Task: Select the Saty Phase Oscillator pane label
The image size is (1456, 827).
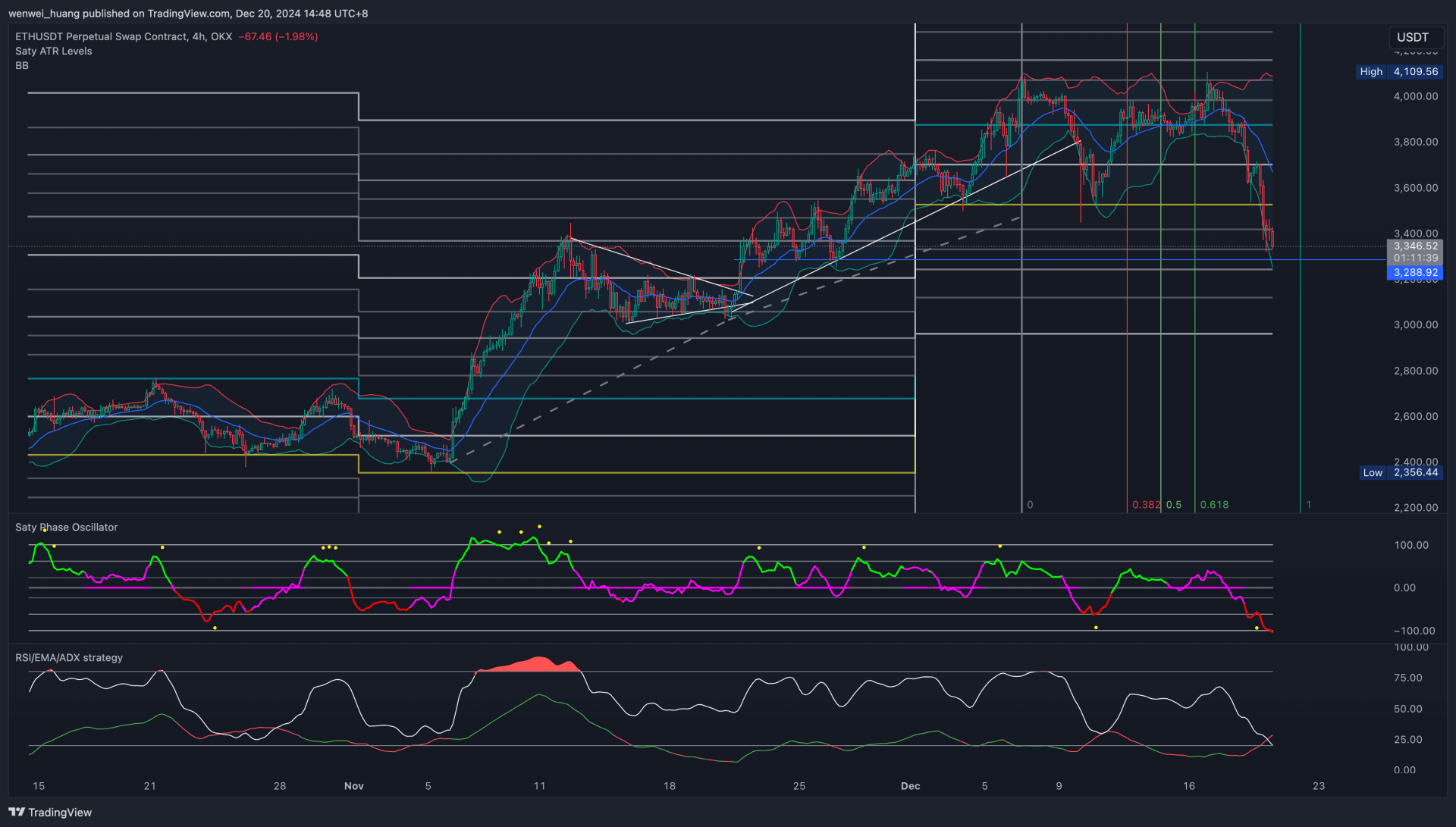Action: [67, 528]
